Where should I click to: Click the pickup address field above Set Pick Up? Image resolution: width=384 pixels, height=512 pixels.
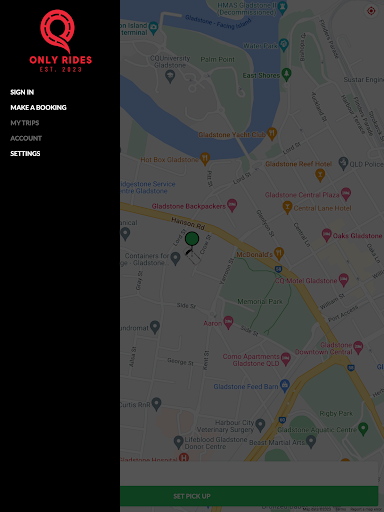click(x=249, y=474)
